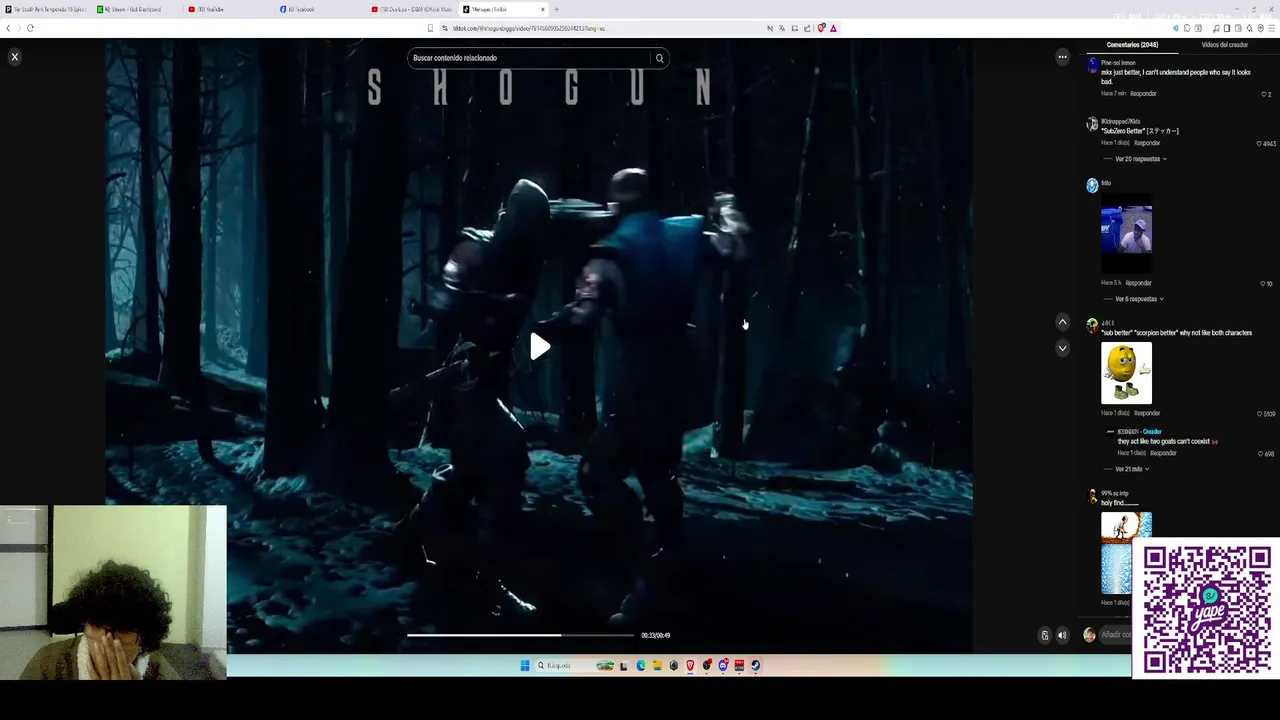Expand Ver 20 respuestas
This screenshot has height=720, width=1280.
1140,159
